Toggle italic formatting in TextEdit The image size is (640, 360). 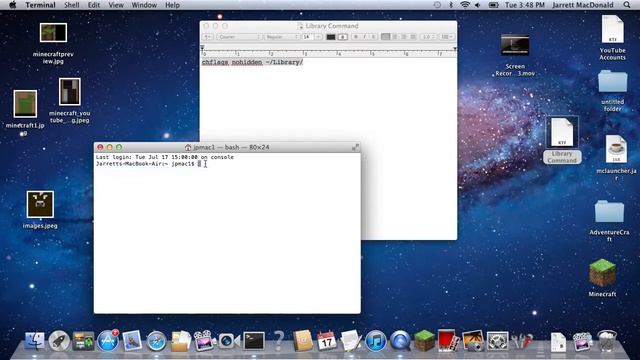[364, 37]
